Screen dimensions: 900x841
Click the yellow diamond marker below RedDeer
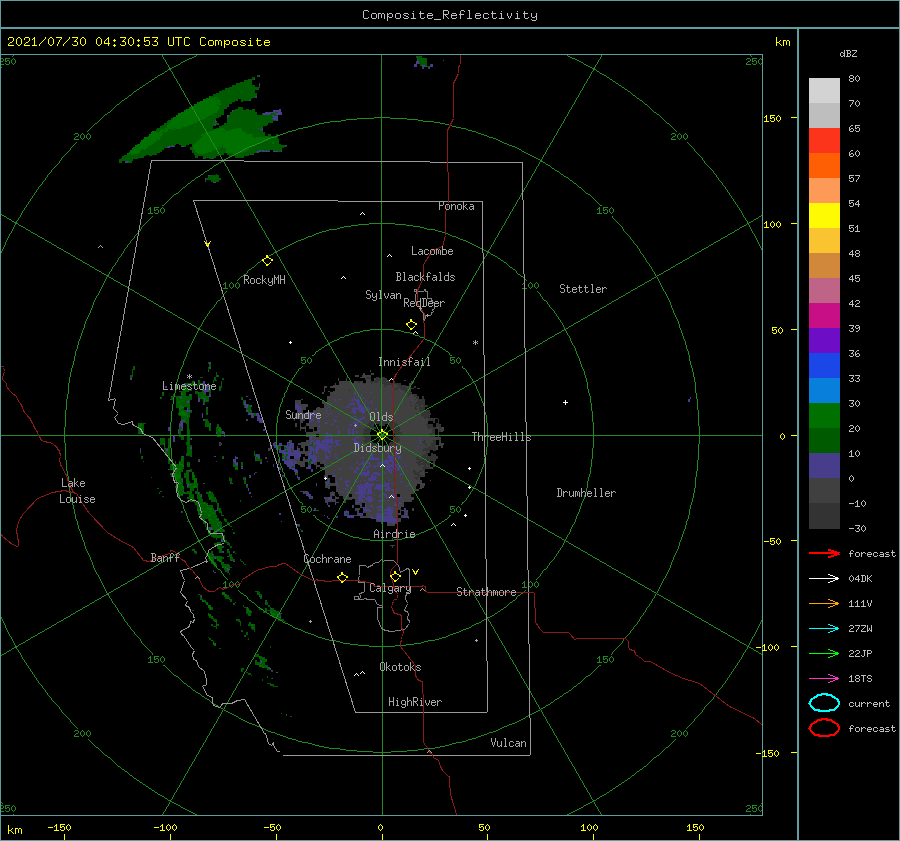(x=411, y=325)
